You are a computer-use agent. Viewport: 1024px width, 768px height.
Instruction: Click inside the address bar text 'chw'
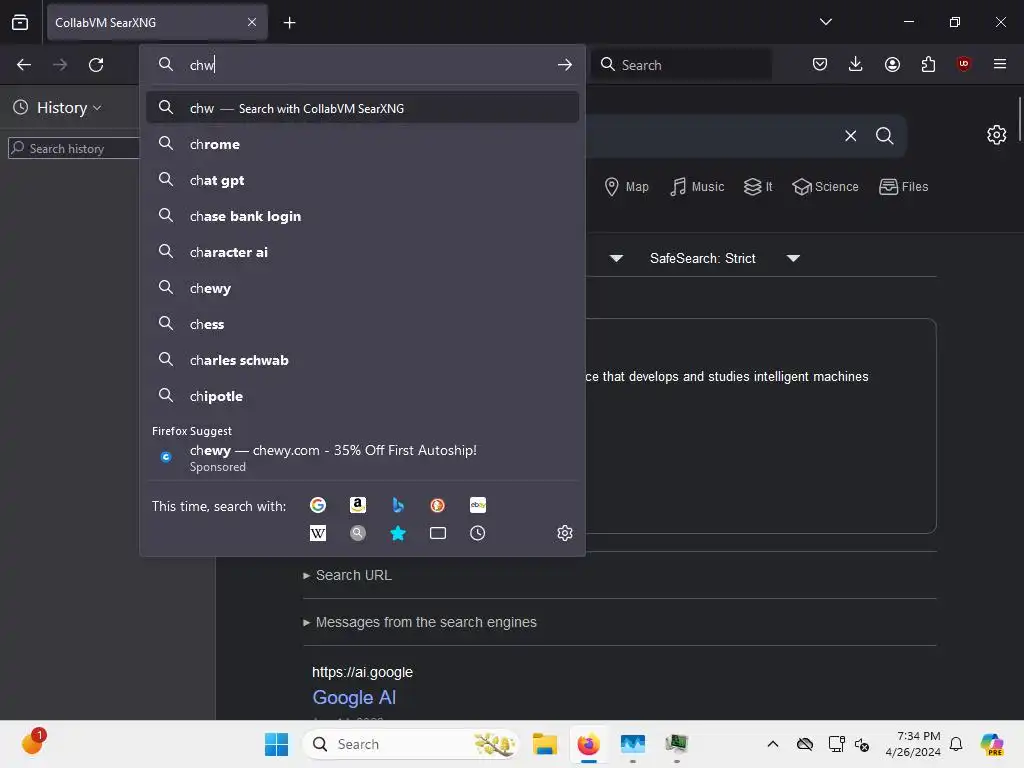[x=202, y=65]
